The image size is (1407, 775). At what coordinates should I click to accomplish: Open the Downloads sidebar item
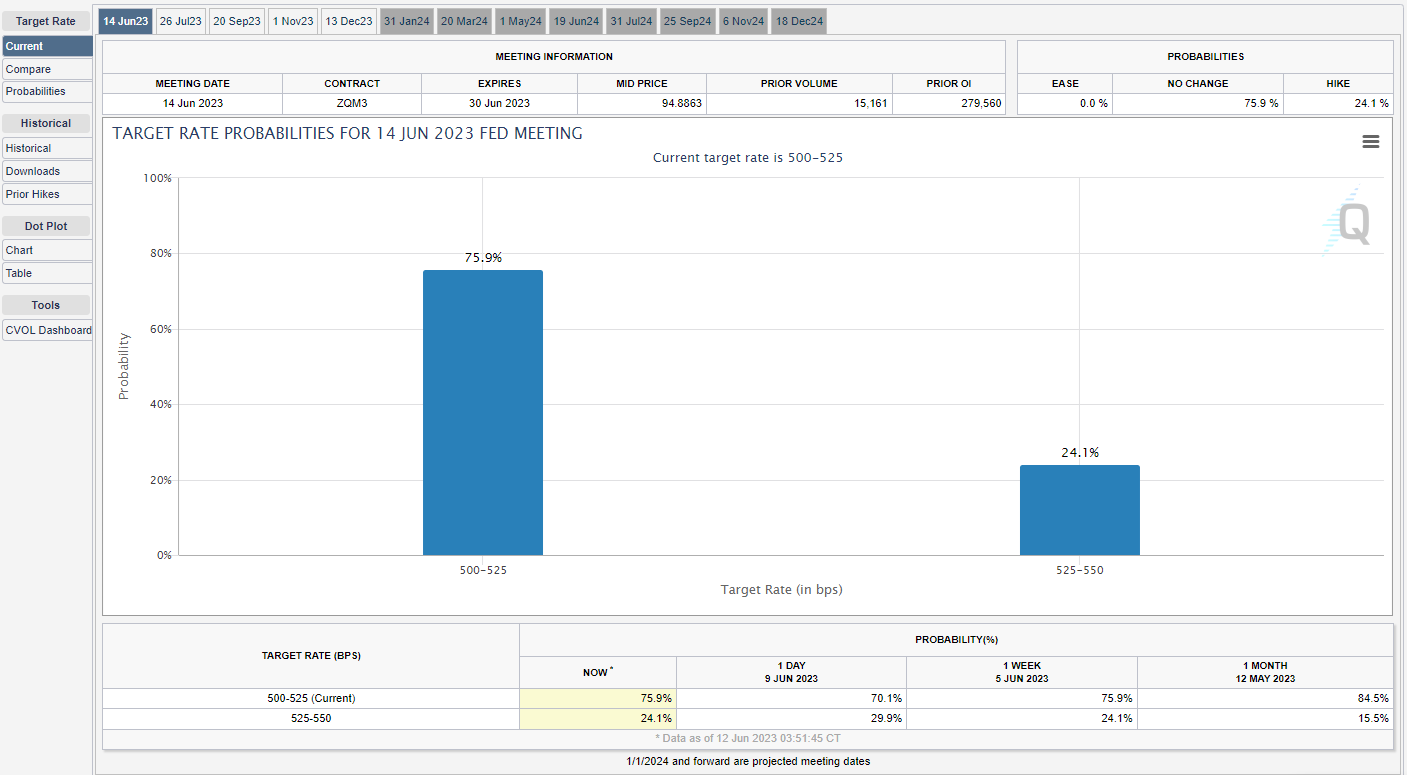click(47, 171)
